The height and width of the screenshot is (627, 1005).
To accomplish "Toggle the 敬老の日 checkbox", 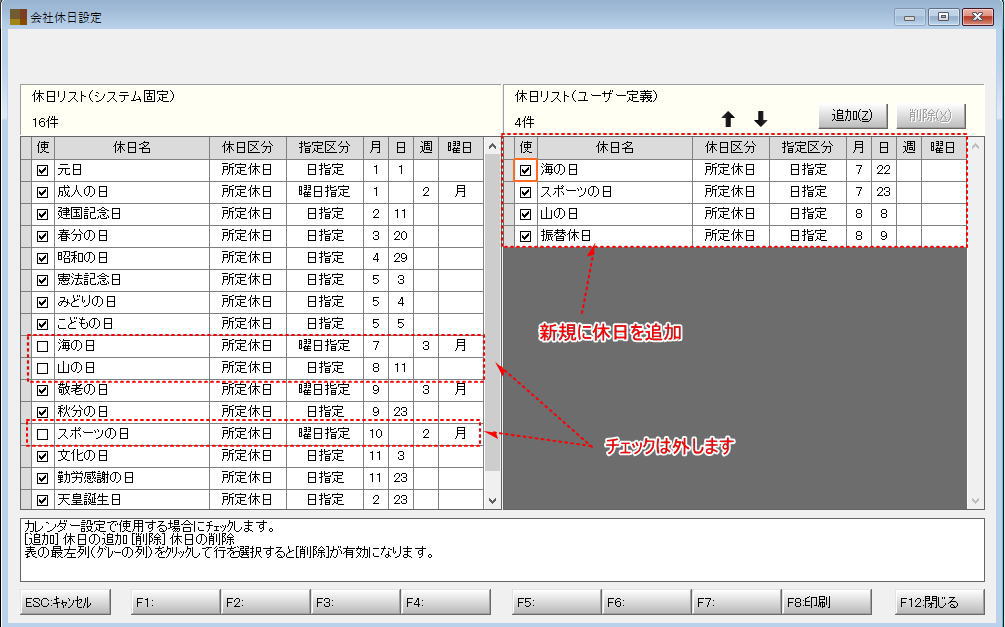I will (42, 390).
